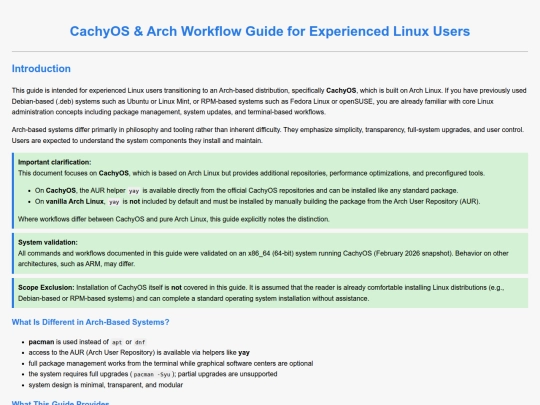This screenshot has width=540, height=405.
Task: Click the 'Introduction' section heading
Action: [x=41, y=69]
